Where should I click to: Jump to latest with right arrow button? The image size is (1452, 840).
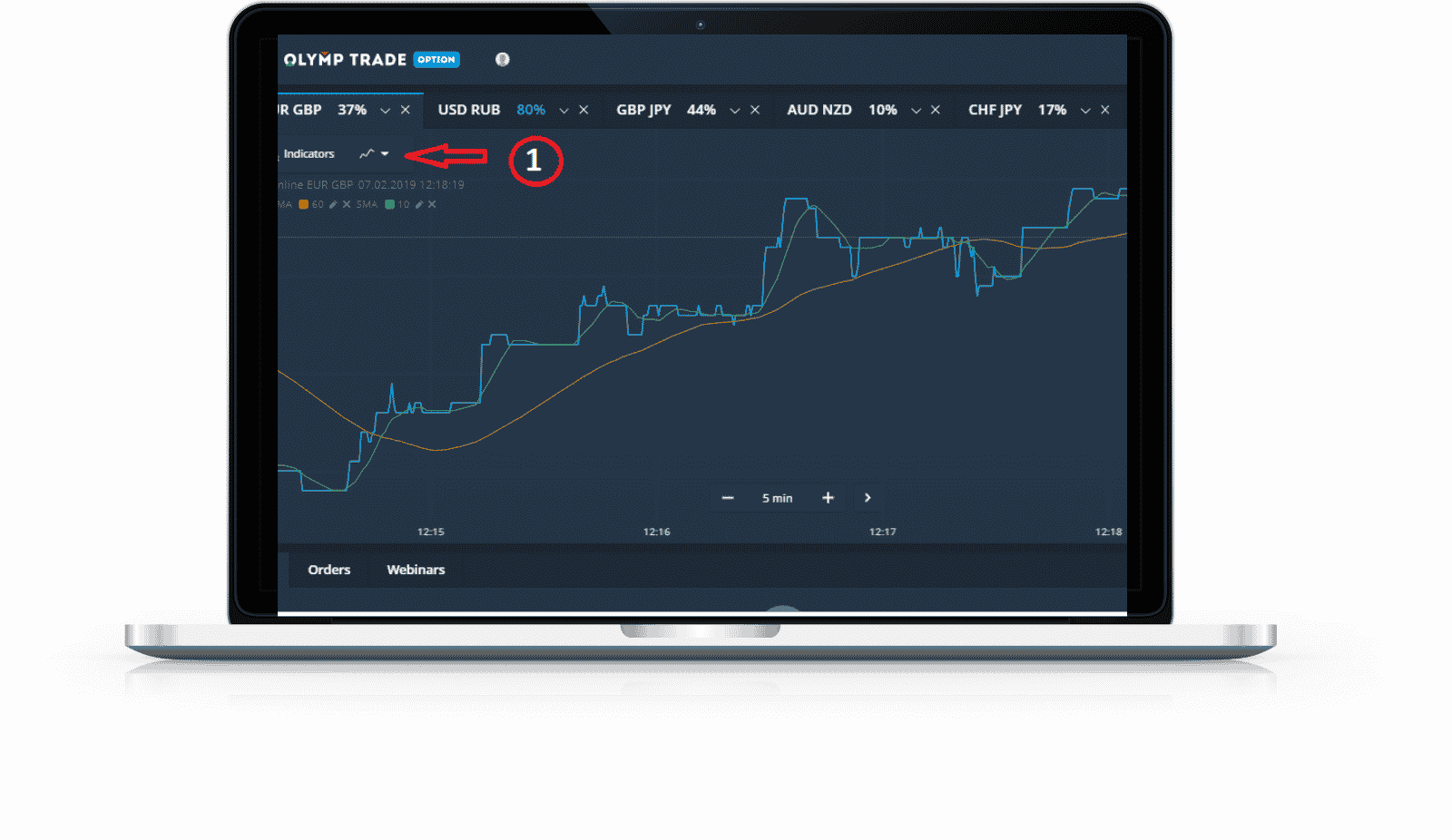(x=868, y=498)
